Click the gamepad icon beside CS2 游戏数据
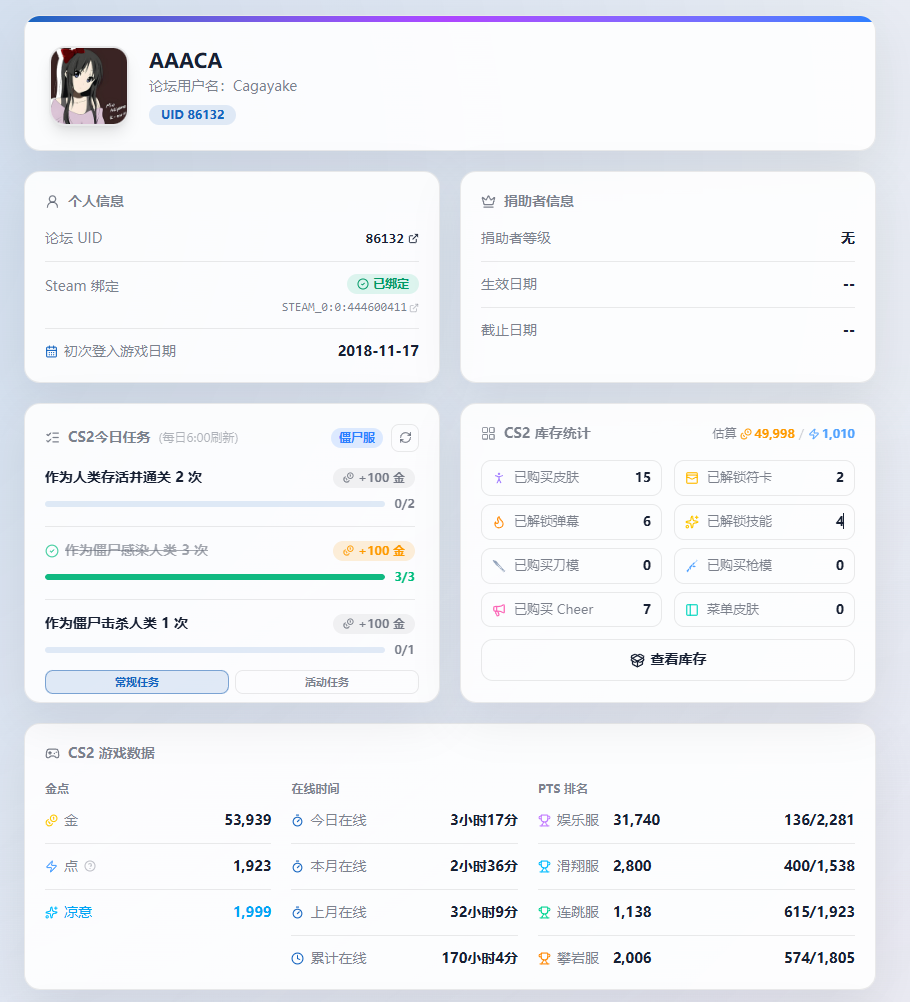 pyautogui.click(x=52, y=754)
